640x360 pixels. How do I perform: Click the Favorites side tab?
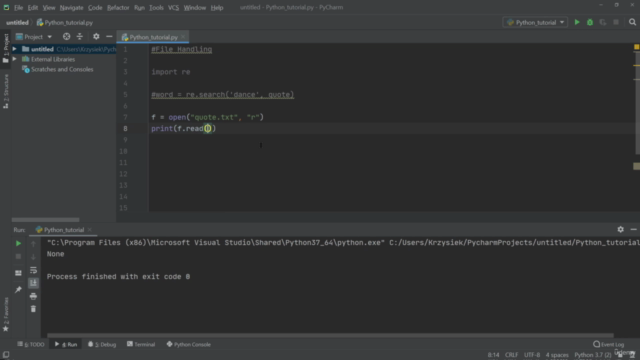(x=6, y=314)
